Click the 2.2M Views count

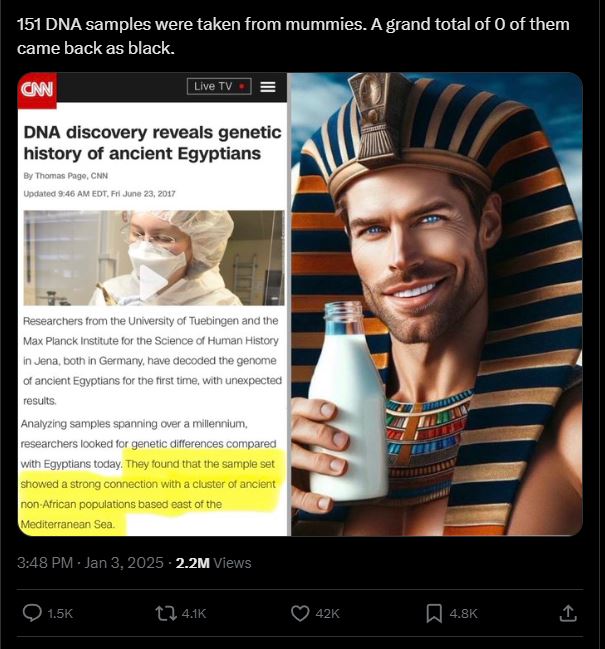point(214,563)
